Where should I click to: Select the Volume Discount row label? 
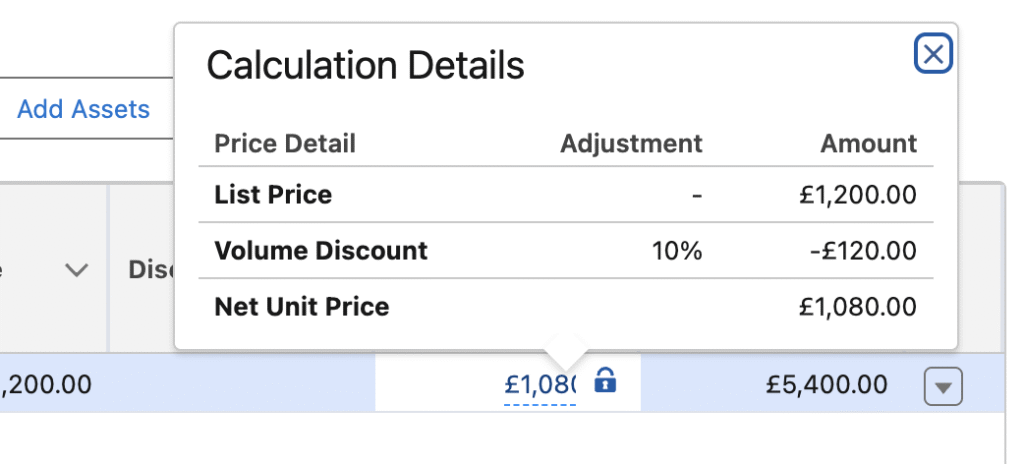pos(321,250)
